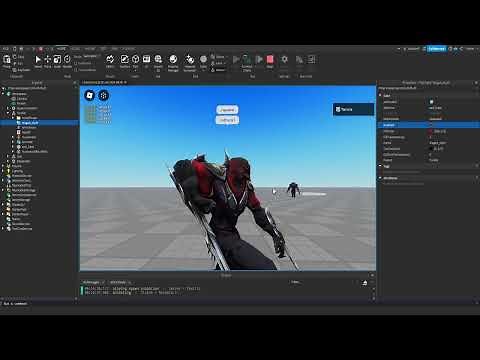Click the distant character in the 3D viewport
This screenshot has height=360, width=480.
[293, 190]
